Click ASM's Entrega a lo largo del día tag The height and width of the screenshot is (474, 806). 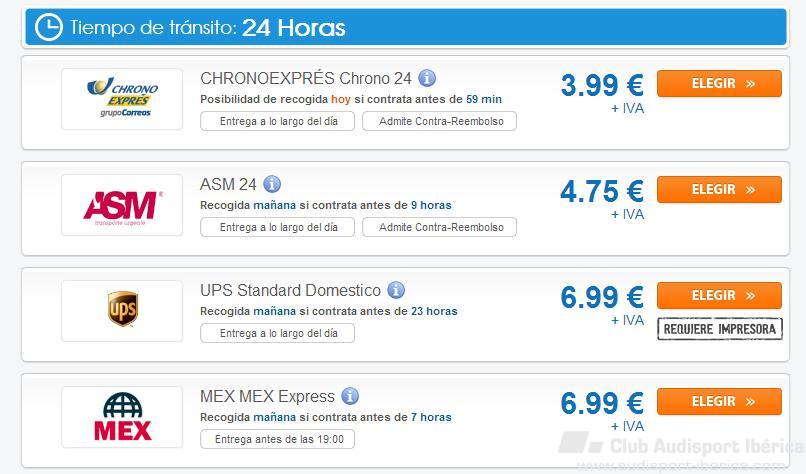pos(278,227)
